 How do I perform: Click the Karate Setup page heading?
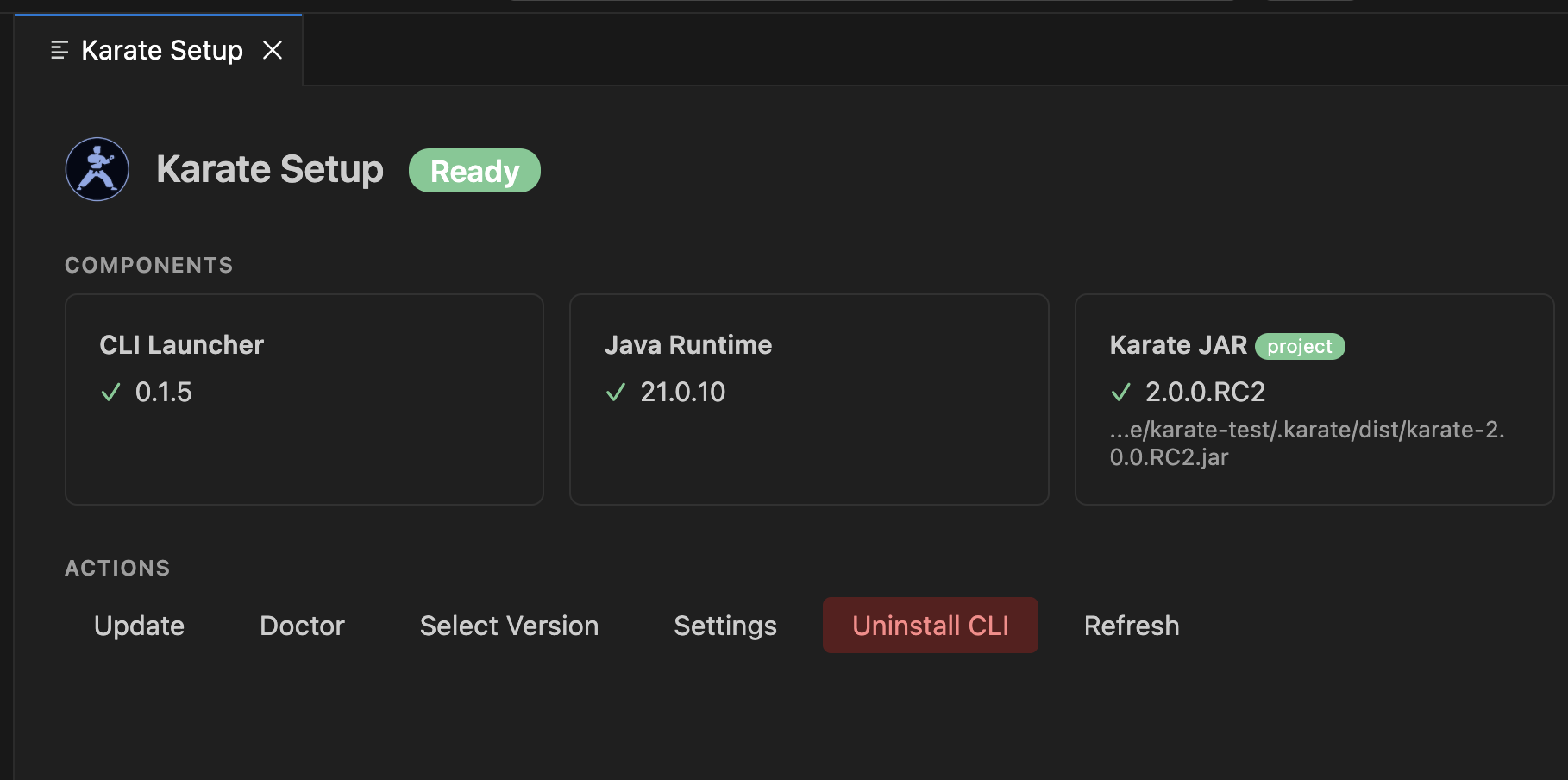(270, 170)
